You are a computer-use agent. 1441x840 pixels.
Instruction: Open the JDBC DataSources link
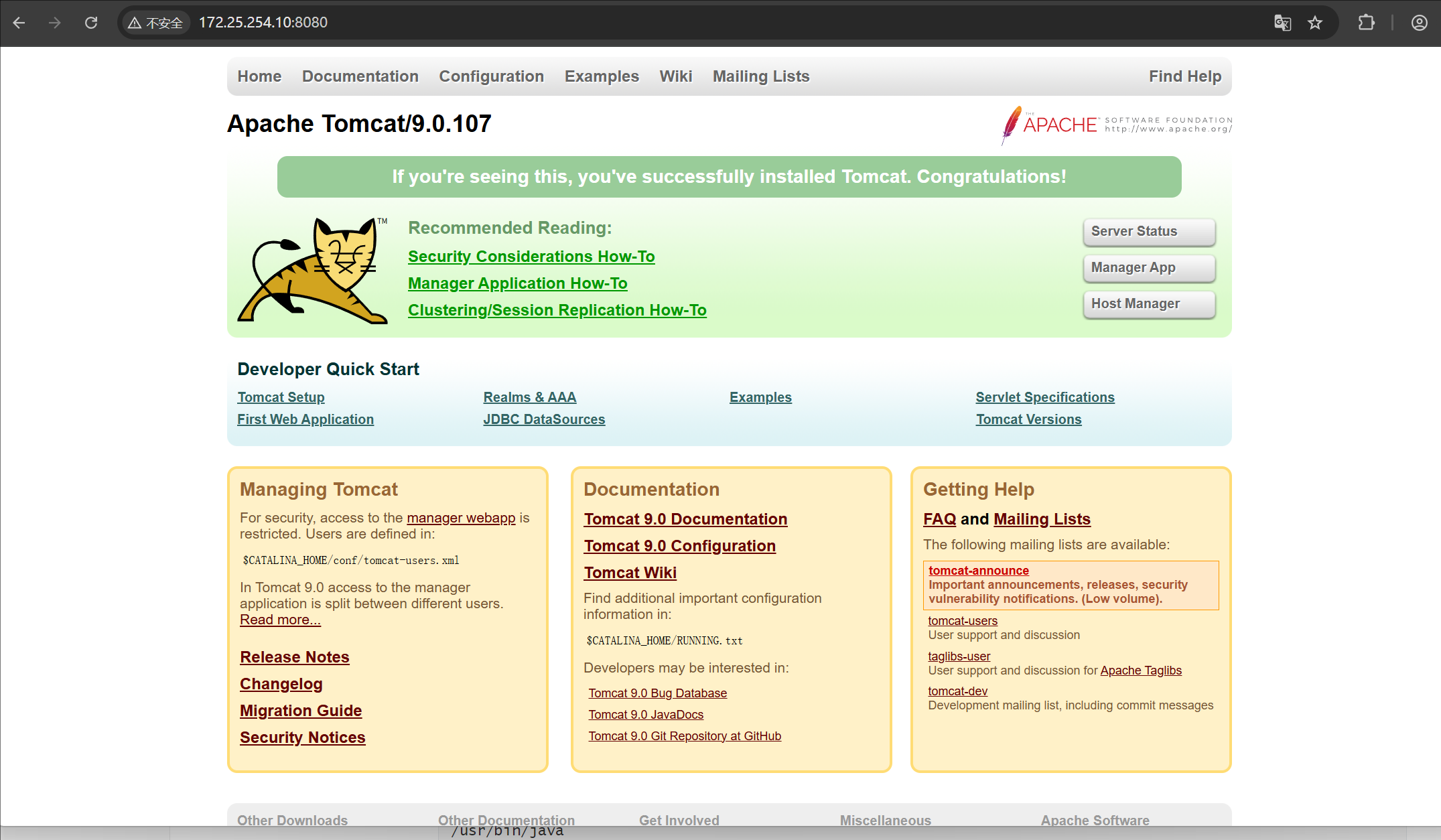pyautogui.click(x=544, y=419)
